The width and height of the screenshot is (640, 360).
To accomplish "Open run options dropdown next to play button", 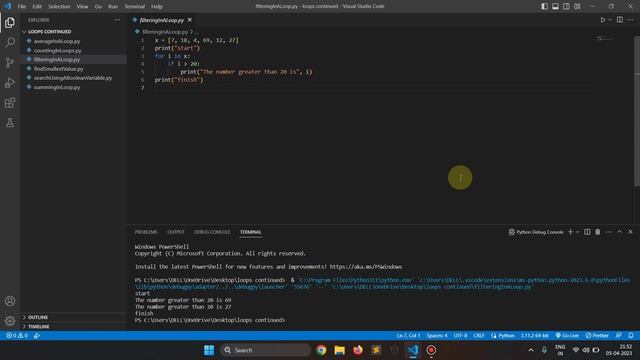I will tap(610, 20).
